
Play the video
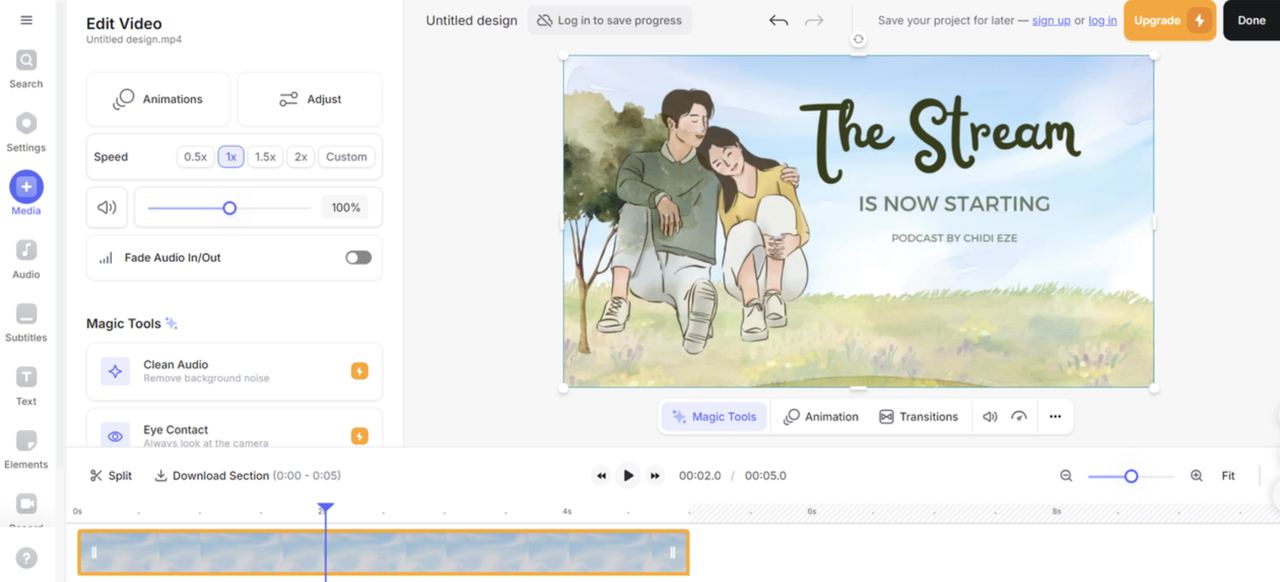[x=628, y=476]
